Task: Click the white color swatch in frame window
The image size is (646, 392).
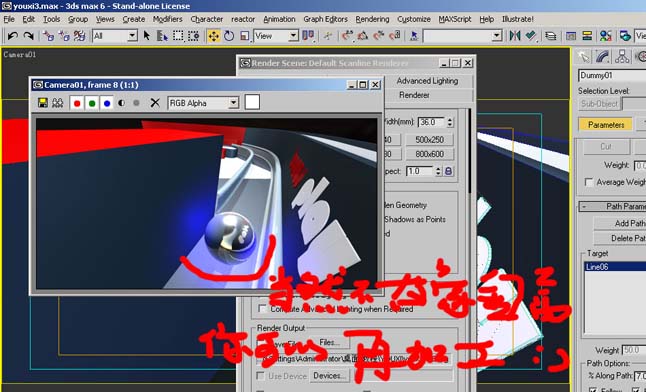Action: tap(252, 102)
